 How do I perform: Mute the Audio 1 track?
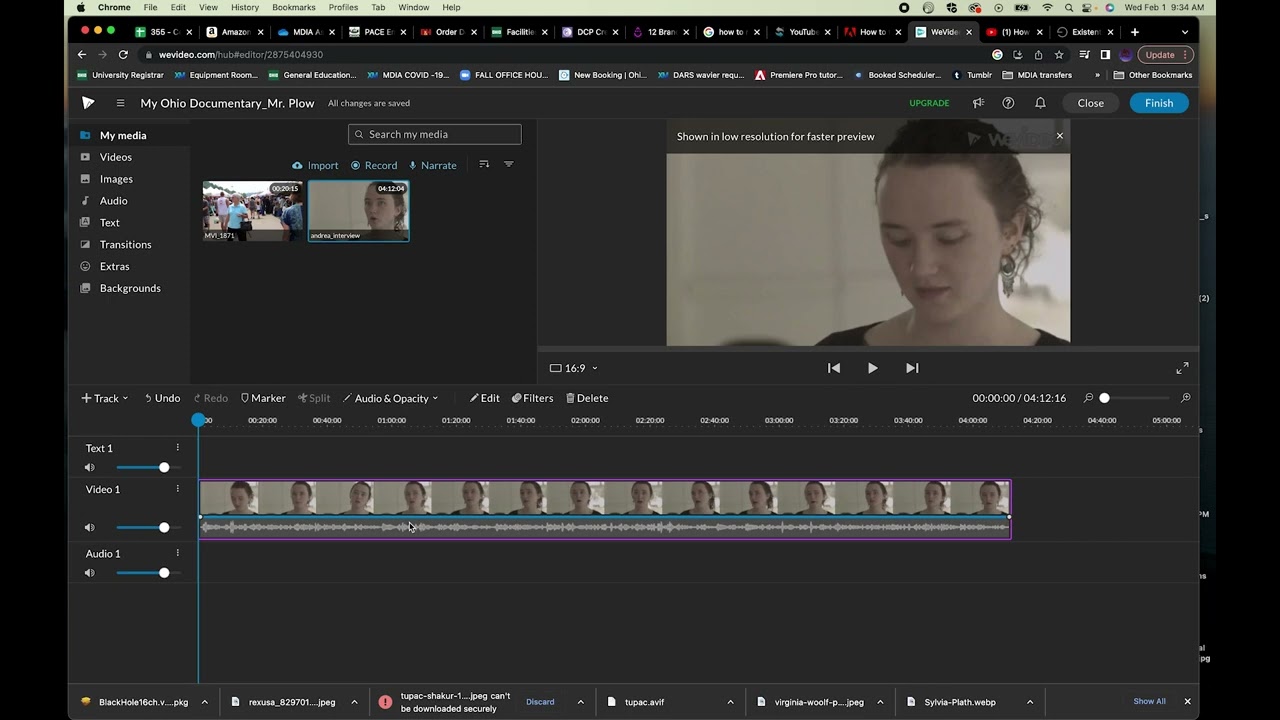(90, 573)
